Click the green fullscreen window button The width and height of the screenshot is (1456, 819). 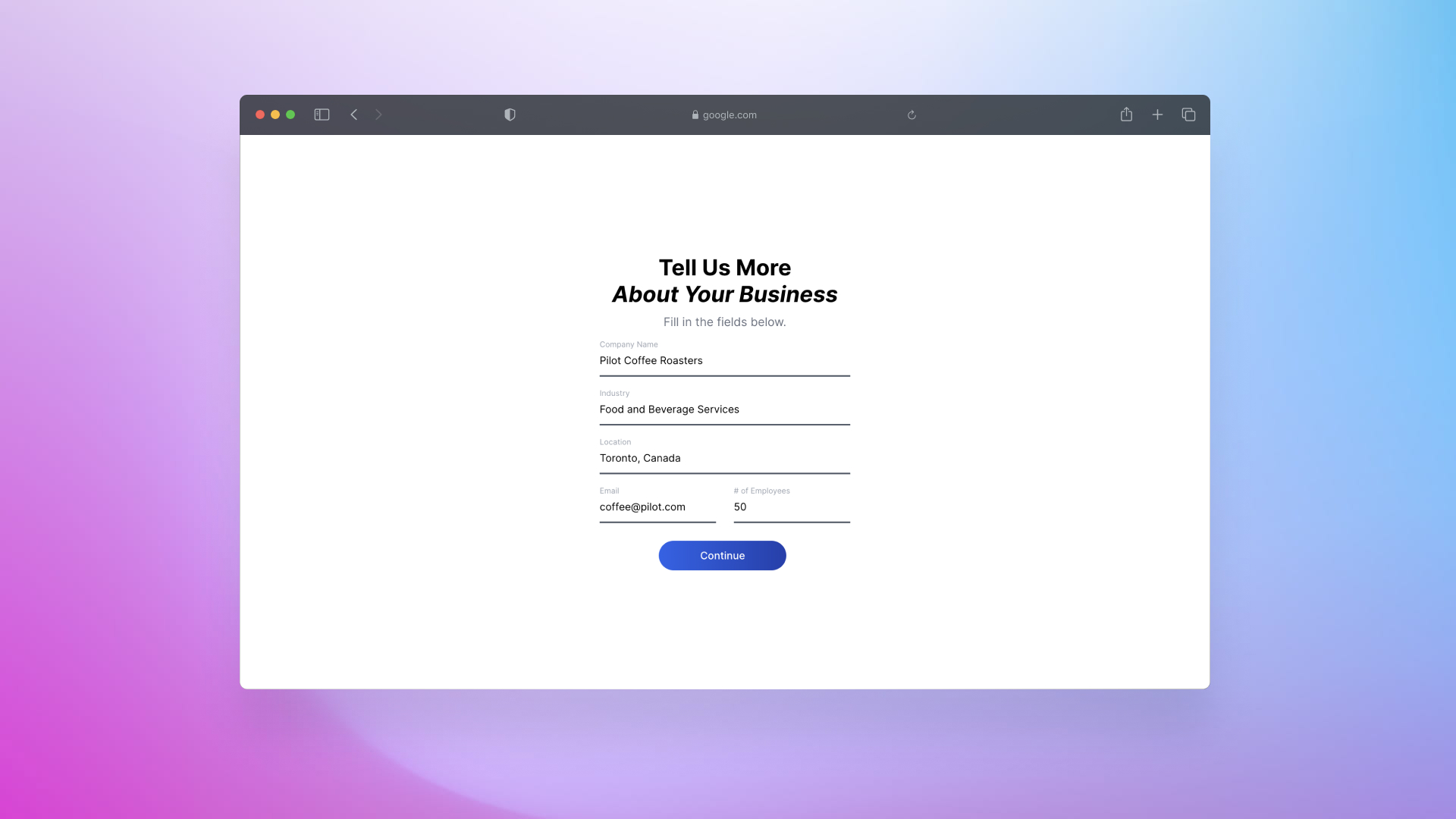(290, 115)
